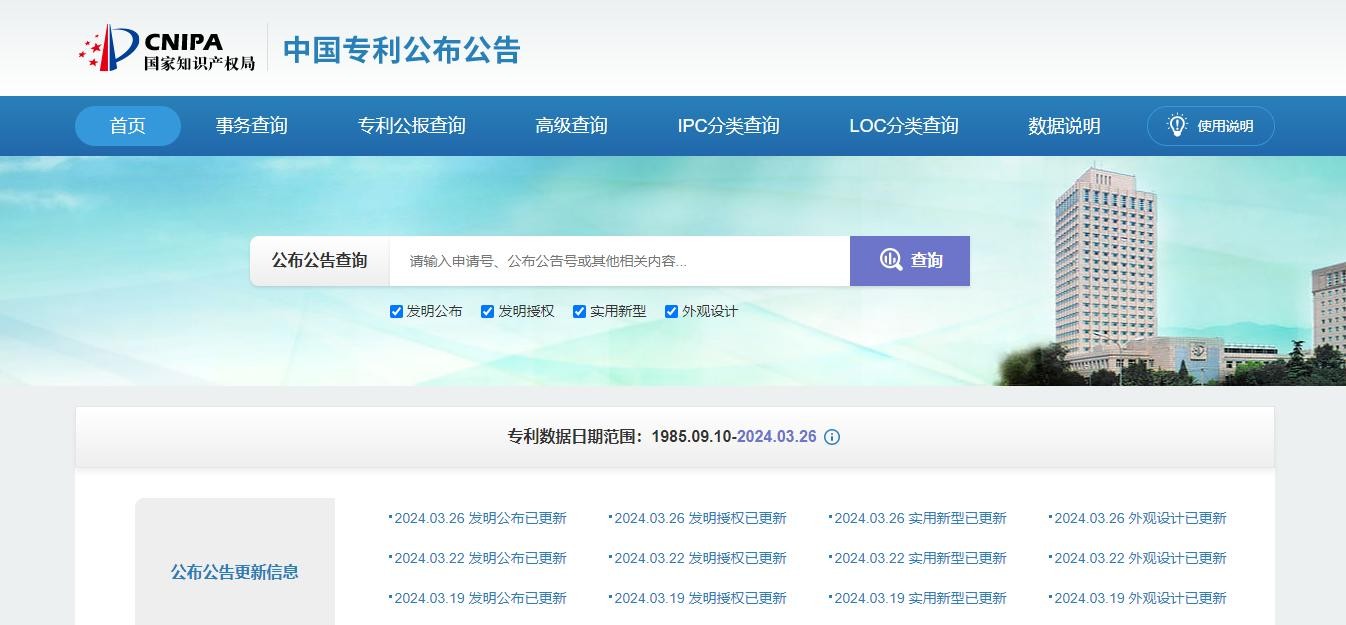Click the search input field
This screenshot has height=625, width=1346.
click(x=619, y=261)
